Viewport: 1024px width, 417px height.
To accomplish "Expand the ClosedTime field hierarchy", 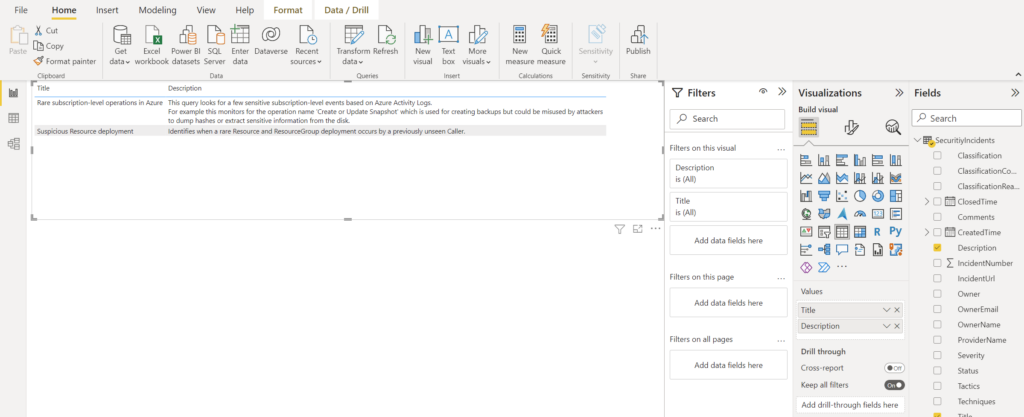I will [x=927, y=202].
